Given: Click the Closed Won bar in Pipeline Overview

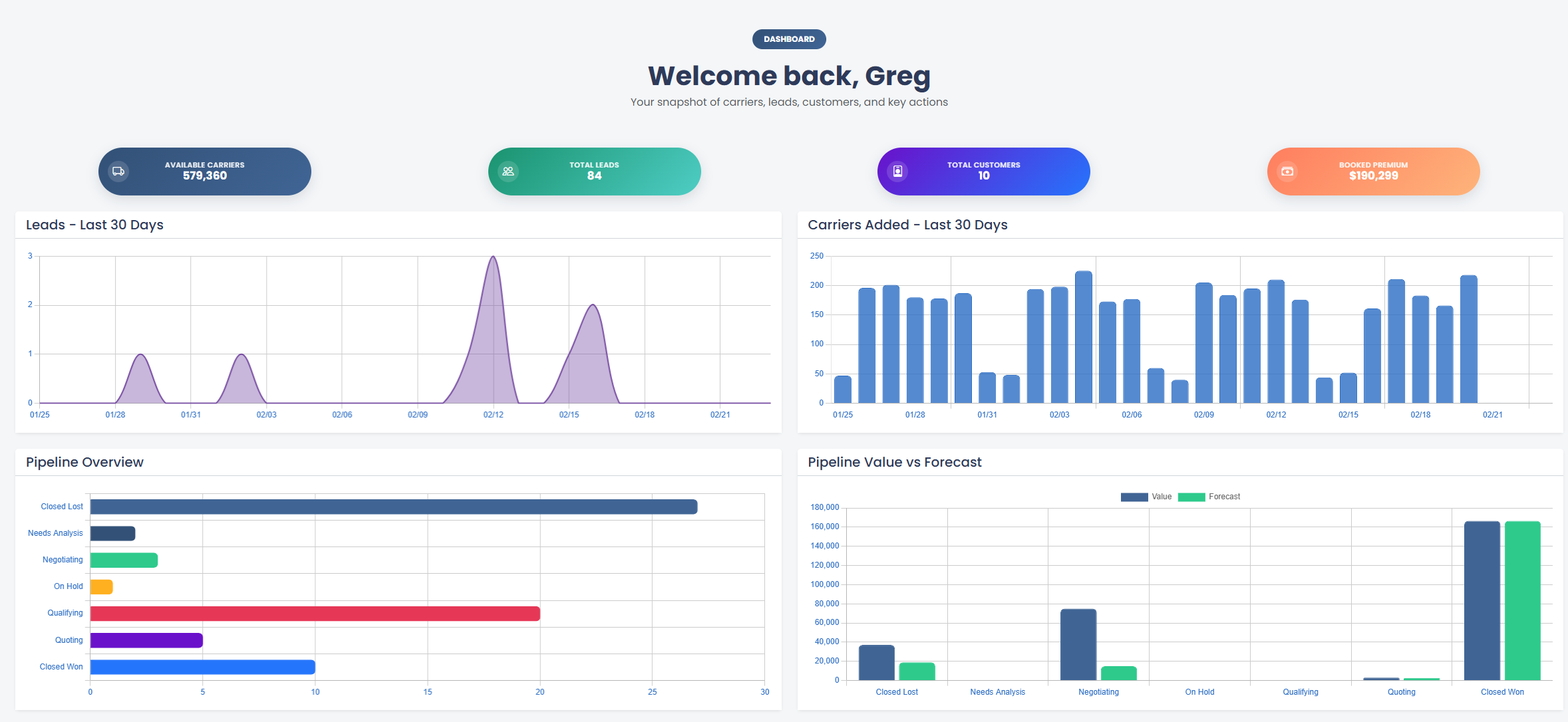Looking at the screenshot, I should (x=202, y=666).
